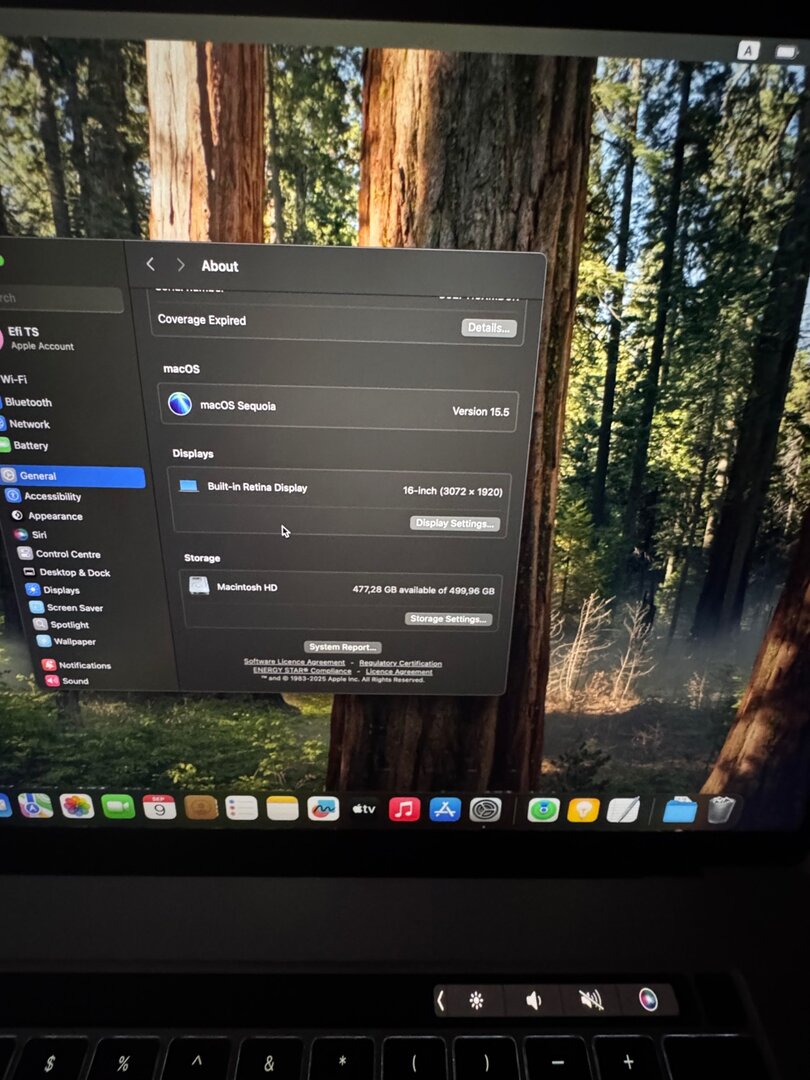The width and height of the screenshot is (810, 1080).
Task: Open the Downloads folder in Dock
Action: pos(680,810)
